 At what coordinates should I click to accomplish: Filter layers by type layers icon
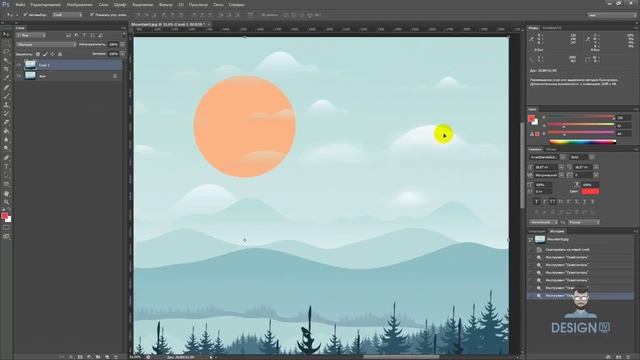tap(84, 36)
